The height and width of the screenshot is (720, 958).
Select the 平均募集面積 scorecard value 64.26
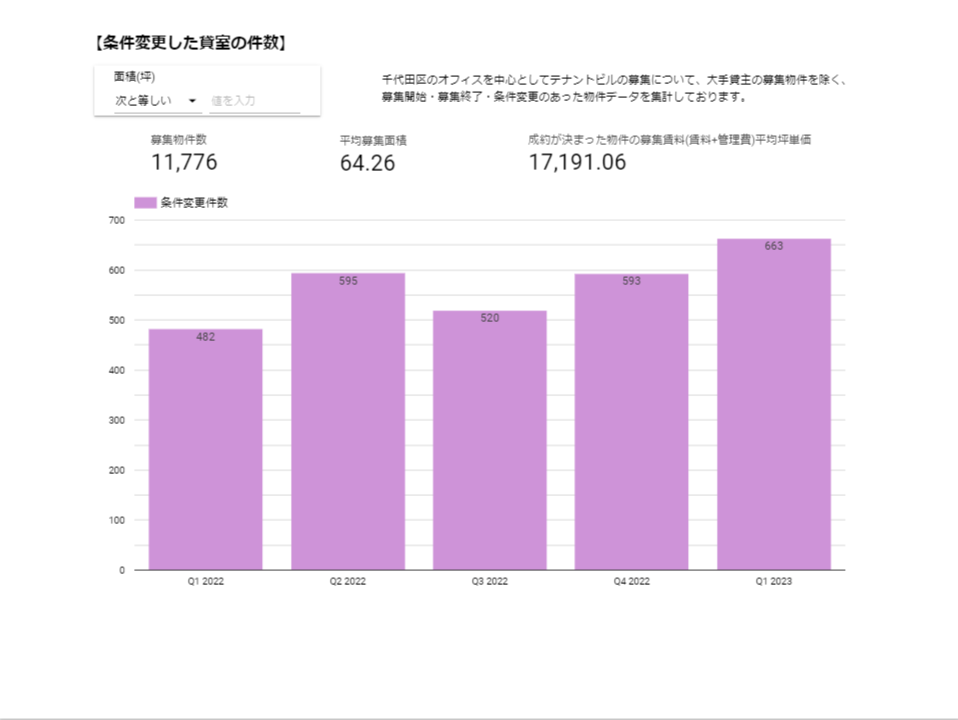pos(367,163)
